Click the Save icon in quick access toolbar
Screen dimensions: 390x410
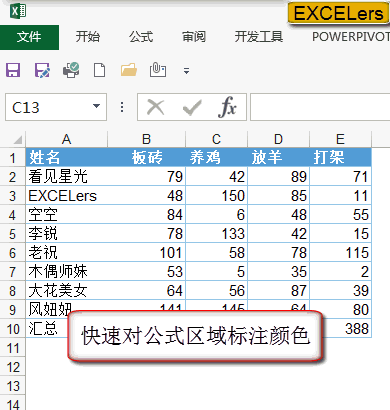[13, 70]
